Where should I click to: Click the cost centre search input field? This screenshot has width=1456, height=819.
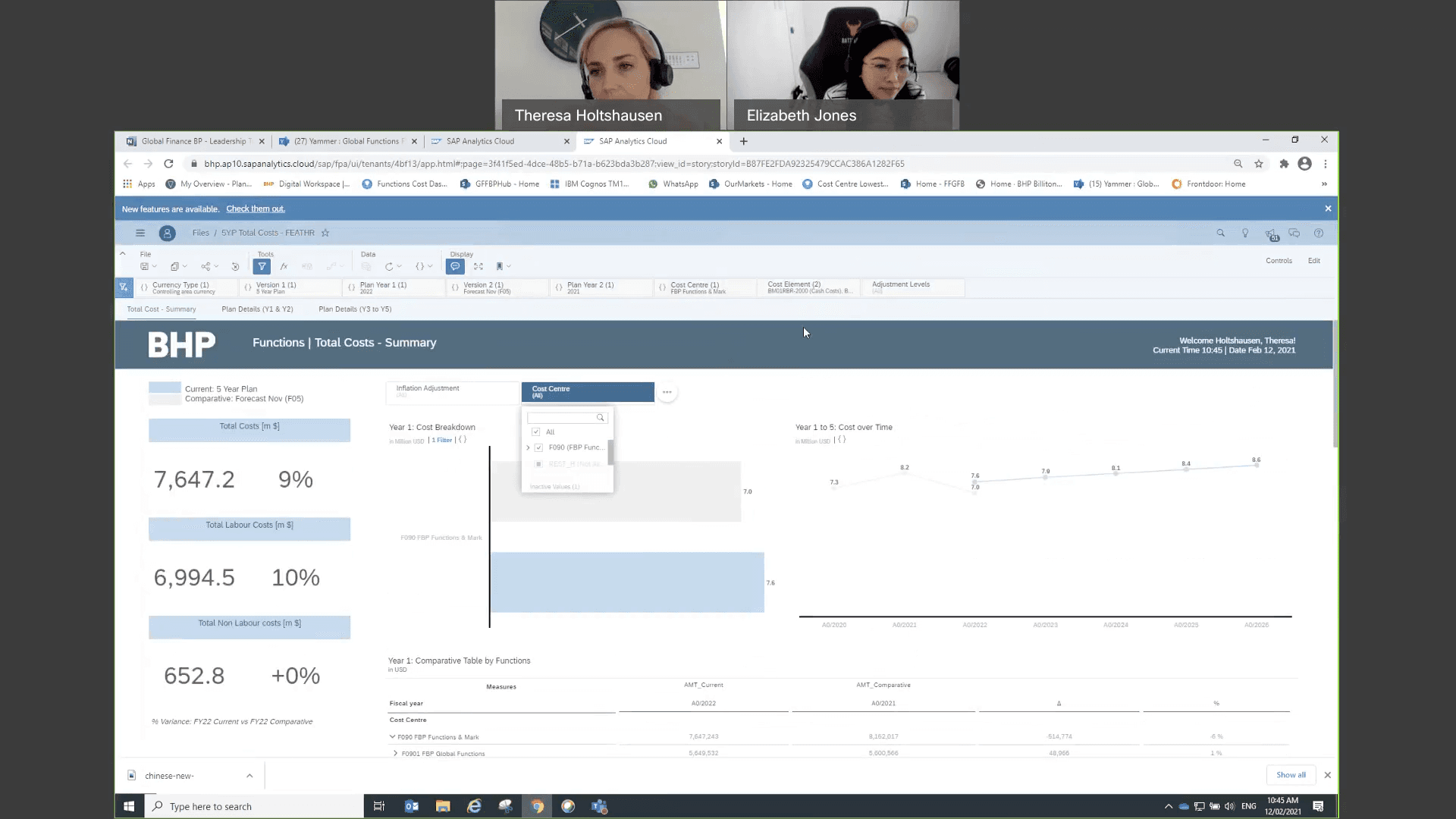click(561, 418)
